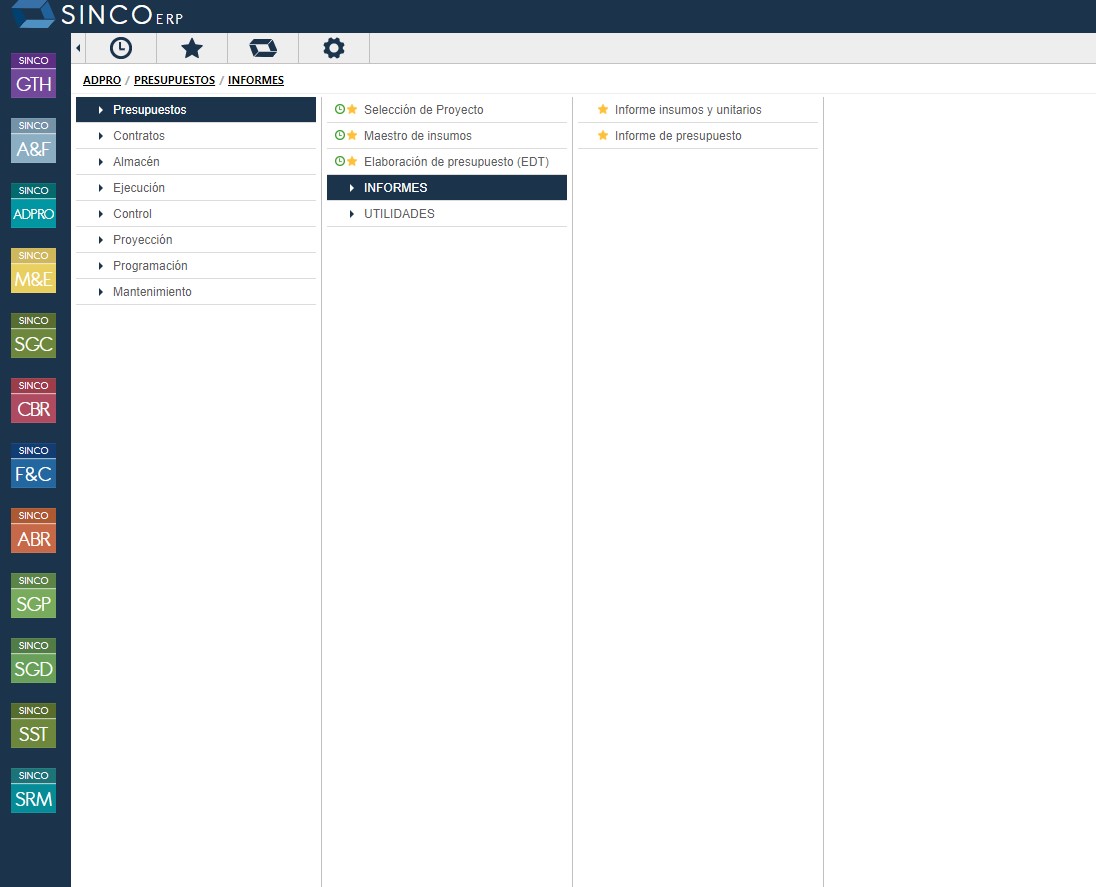Select the Presupuestos menu item
The image size is (1096, 887).
click(150, 109)
